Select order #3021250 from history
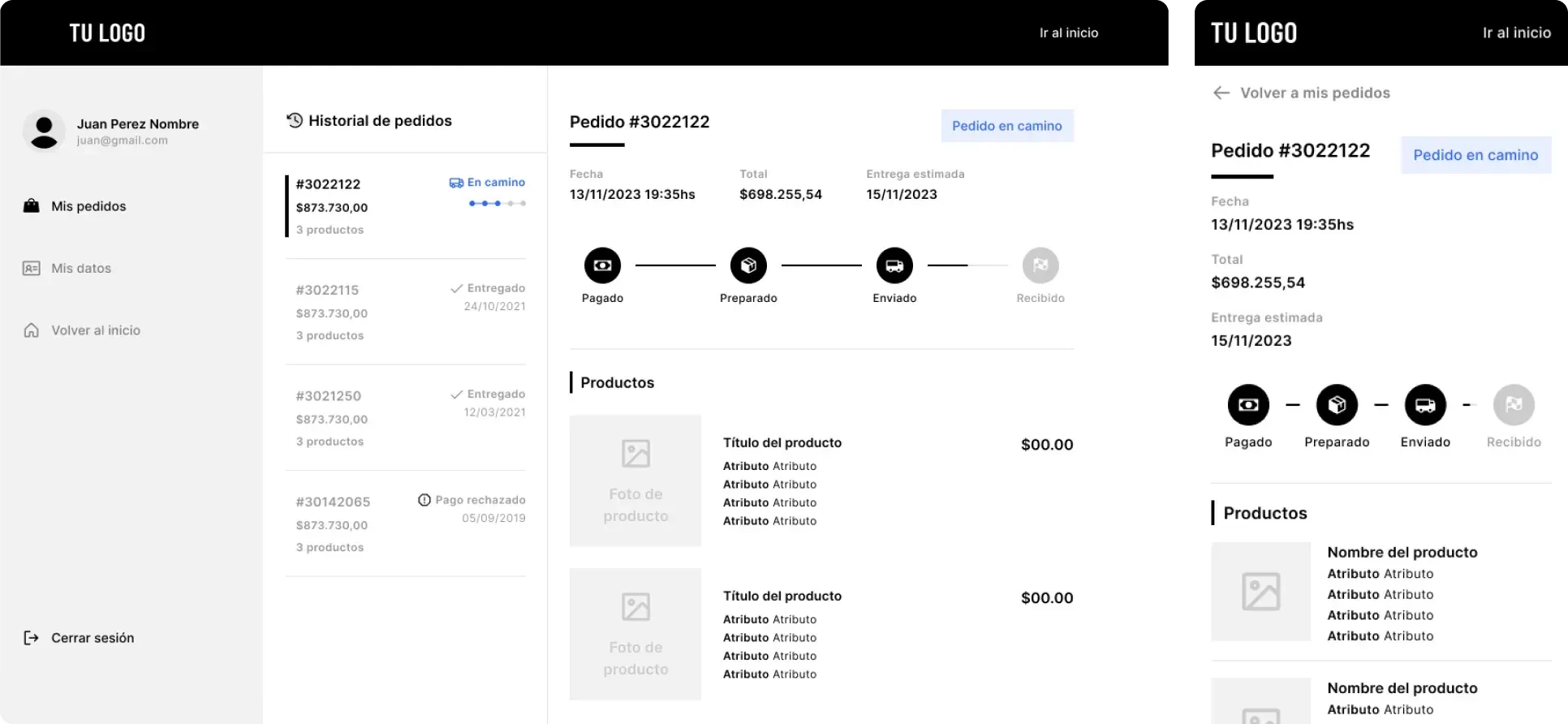 406,418
